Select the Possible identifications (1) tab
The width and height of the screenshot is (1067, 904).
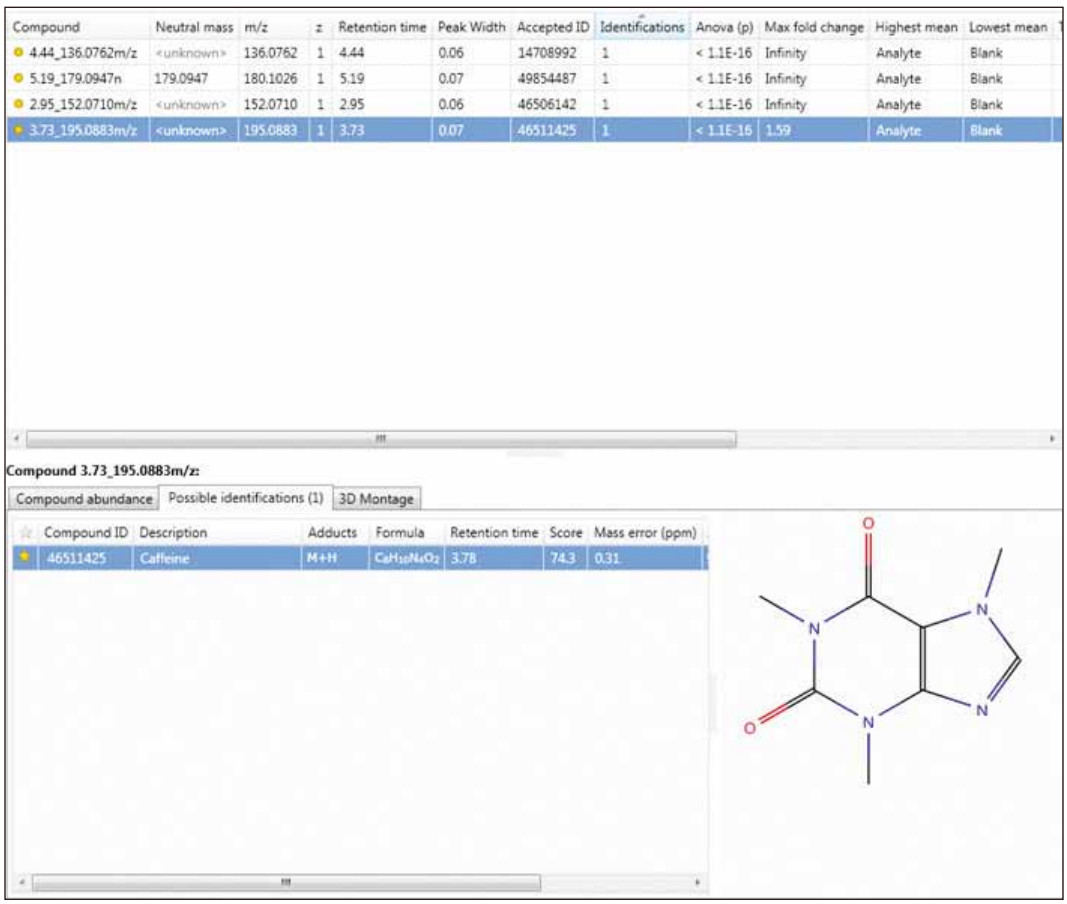246,497
